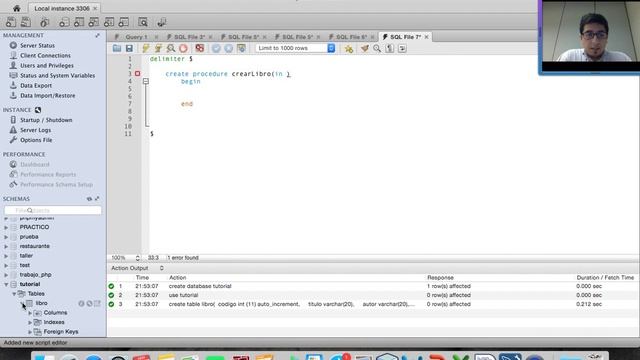This screenshot has width=640, height=360.
Task: Toggle autocommit mode icon
Action: pos(241,48)
